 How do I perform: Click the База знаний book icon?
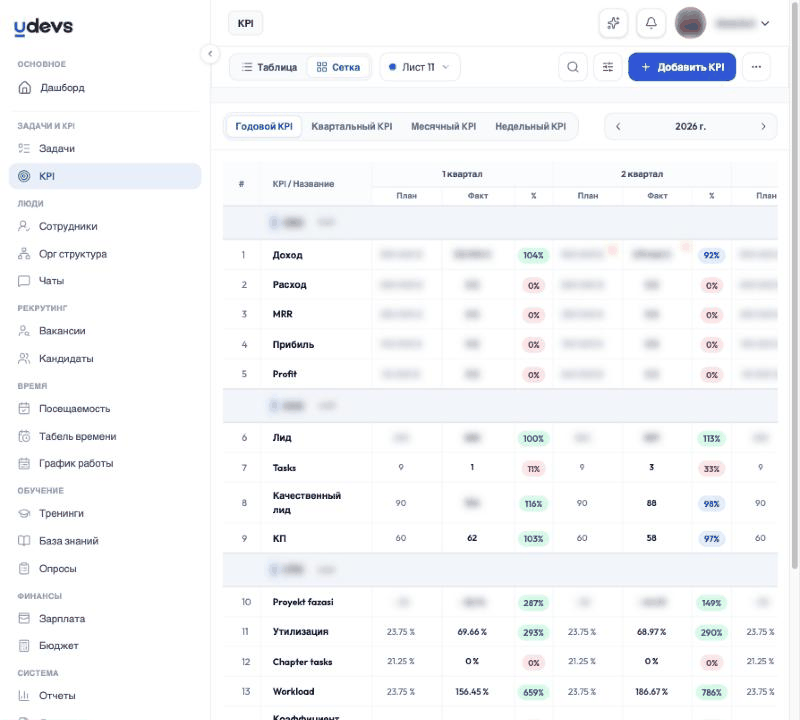point(24,540)
